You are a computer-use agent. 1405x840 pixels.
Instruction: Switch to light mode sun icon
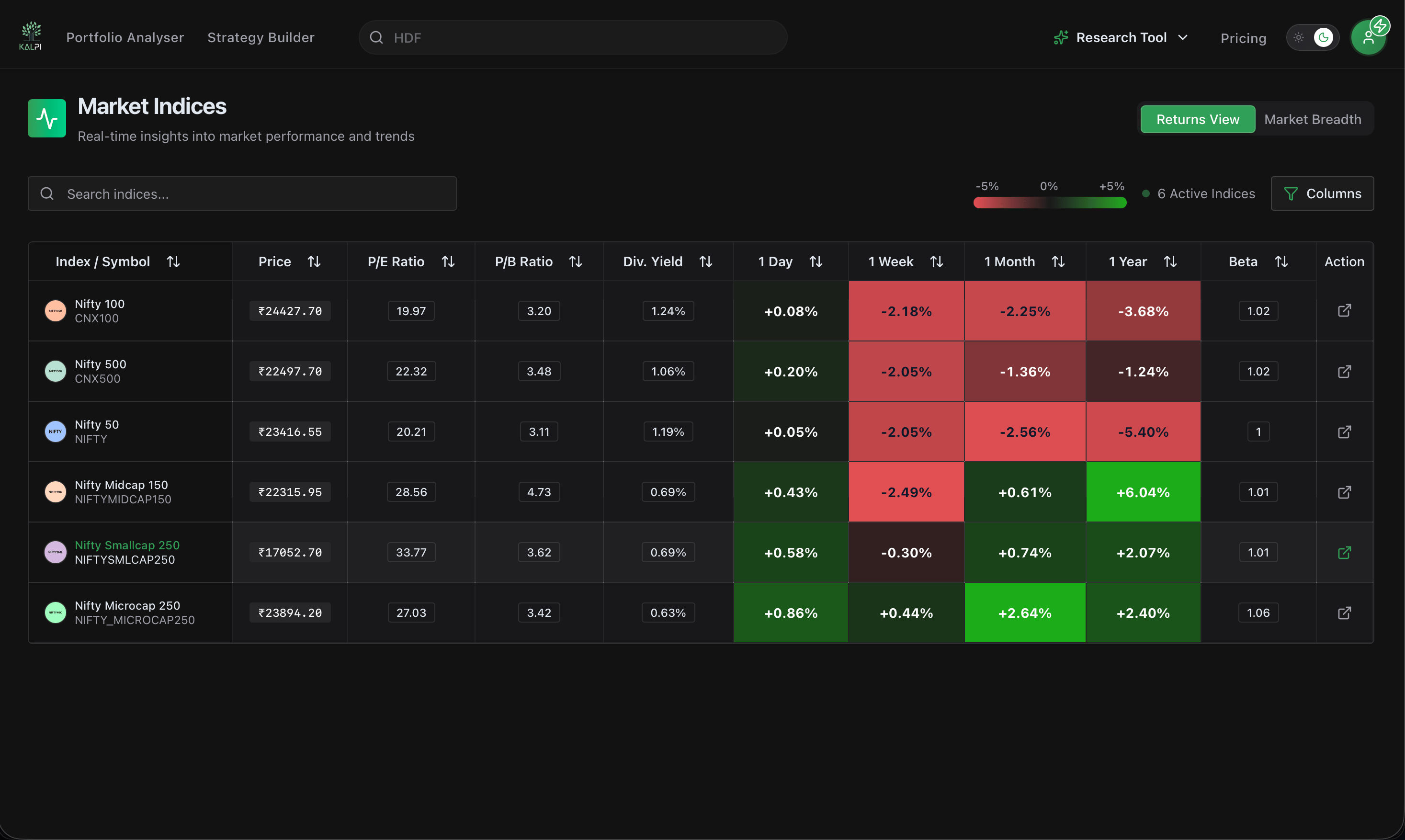coord(1299,37)
